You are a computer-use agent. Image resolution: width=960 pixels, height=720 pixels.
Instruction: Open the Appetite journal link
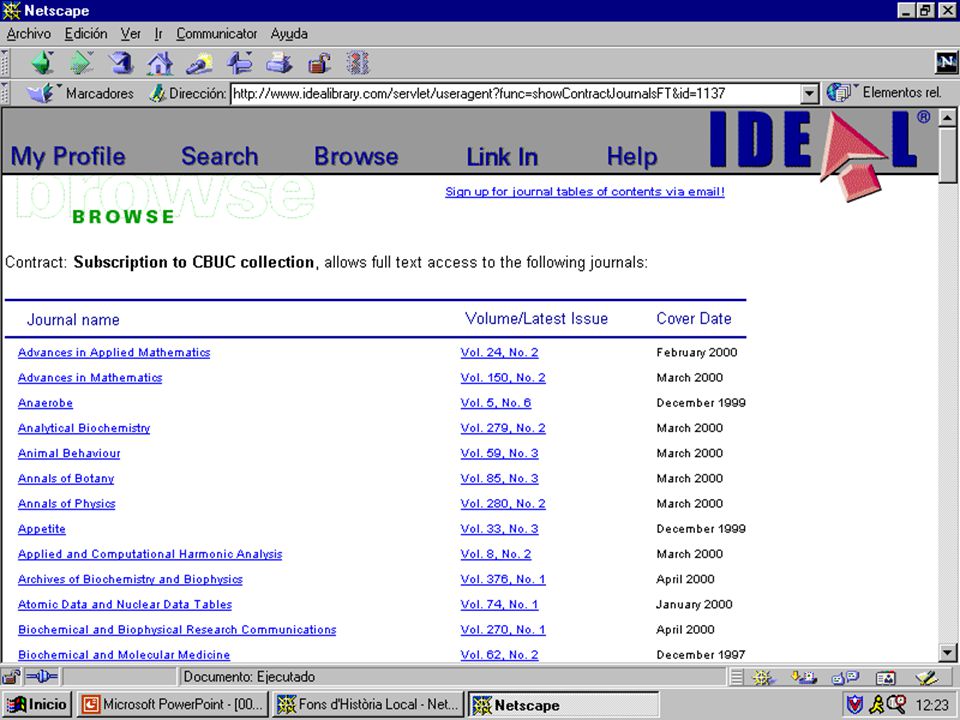click(x=42, y=529)
